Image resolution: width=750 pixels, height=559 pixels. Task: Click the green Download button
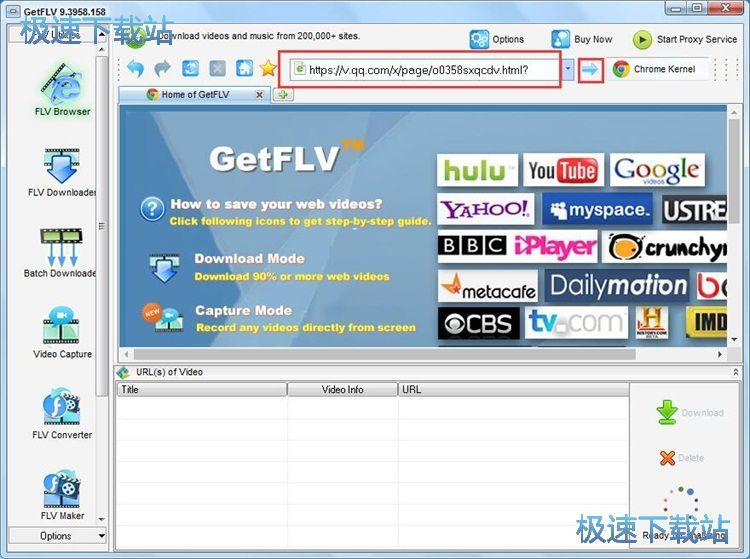tap(690, 412)
